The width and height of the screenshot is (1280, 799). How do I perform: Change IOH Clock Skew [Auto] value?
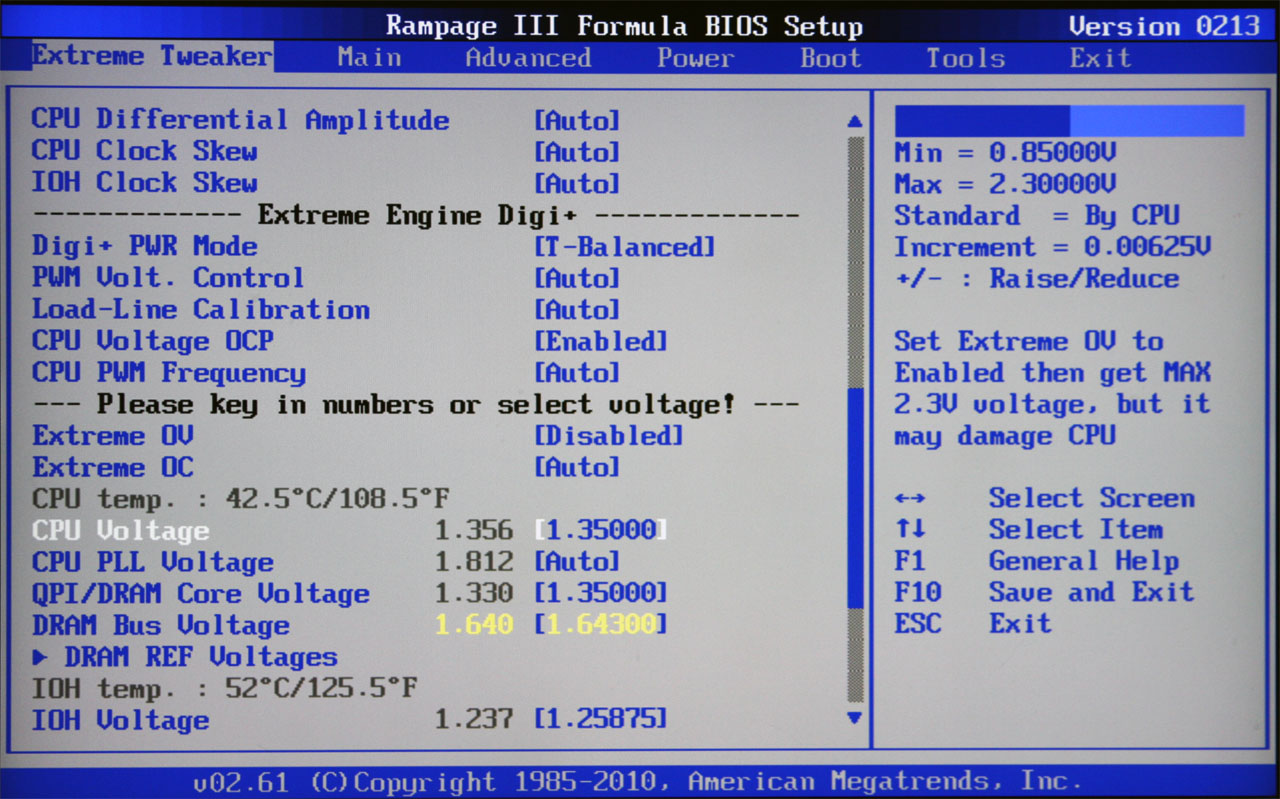[x=577, y=184]
